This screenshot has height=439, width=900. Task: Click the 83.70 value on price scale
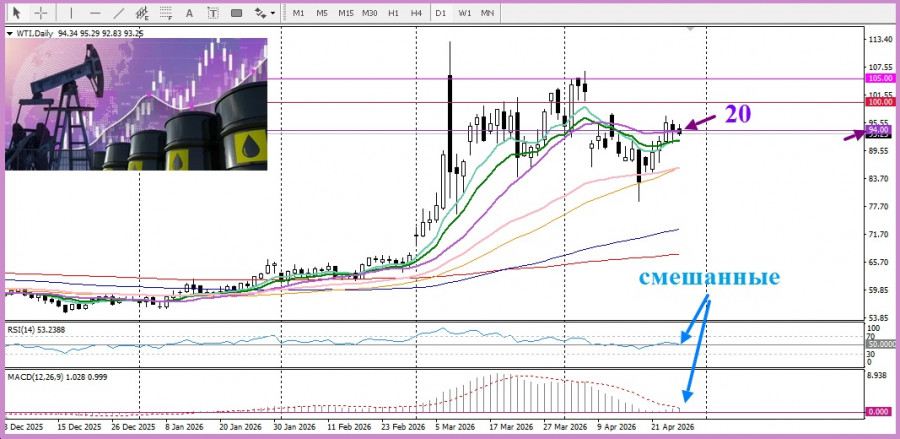click(879, 178)
